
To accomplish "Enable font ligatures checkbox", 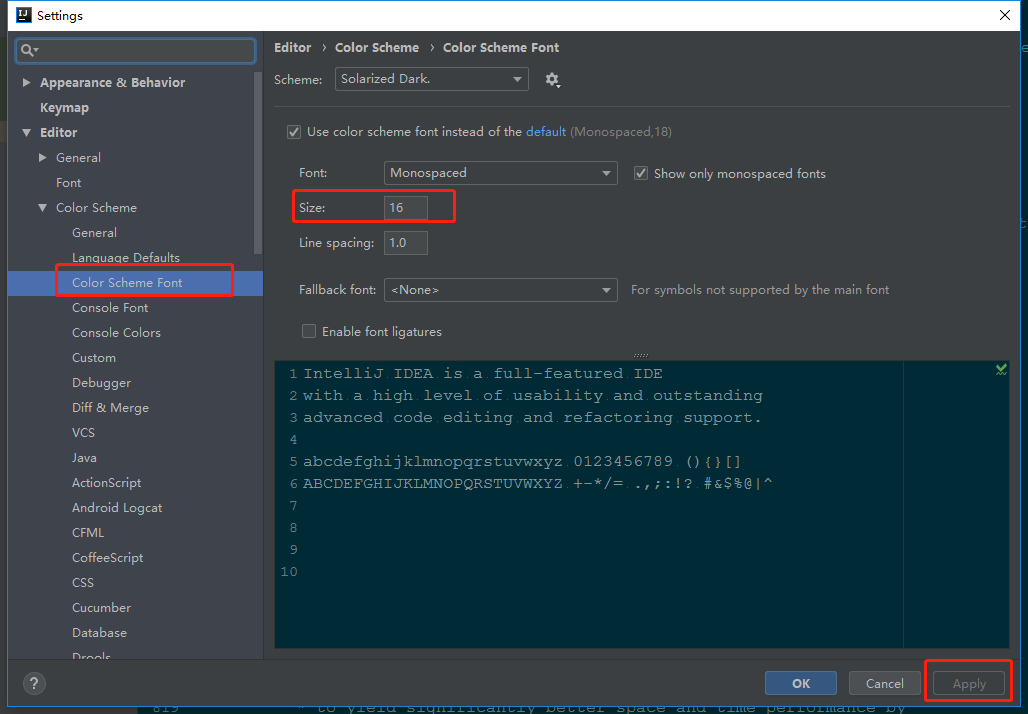I will tap(309, 331).
